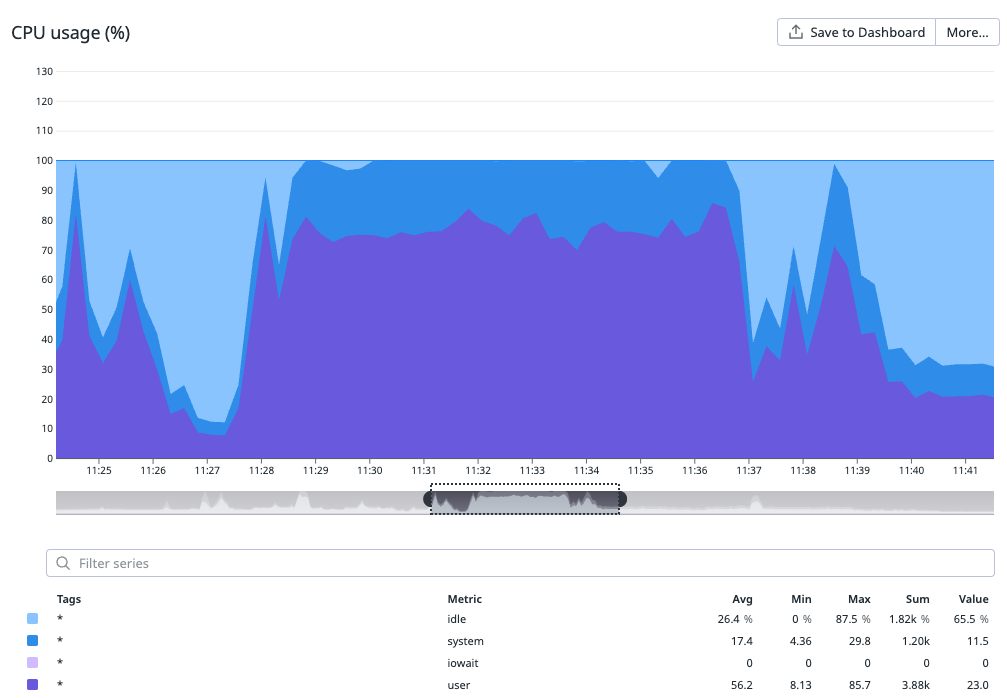
Task: Grab the right handle of the time range selector
Action: pyautogui.click(x=620, y=498)
